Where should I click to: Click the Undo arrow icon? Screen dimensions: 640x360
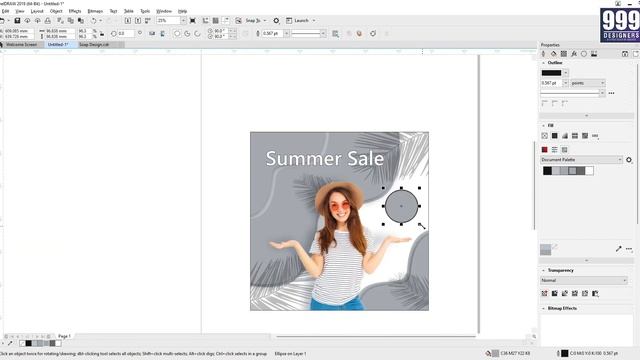click(93, 20)
